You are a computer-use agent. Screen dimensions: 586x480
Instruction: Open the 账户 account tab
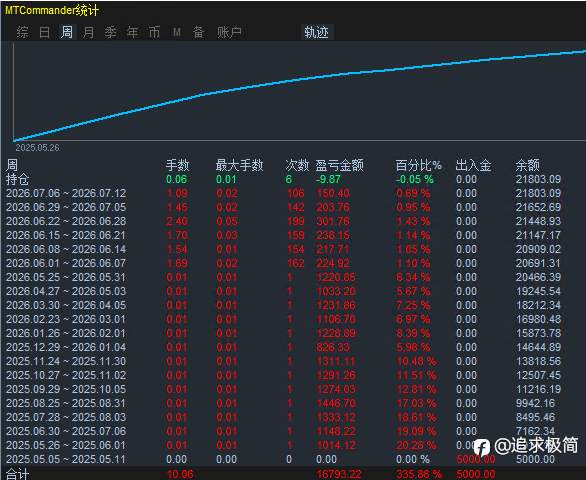(x=229, y=32)
